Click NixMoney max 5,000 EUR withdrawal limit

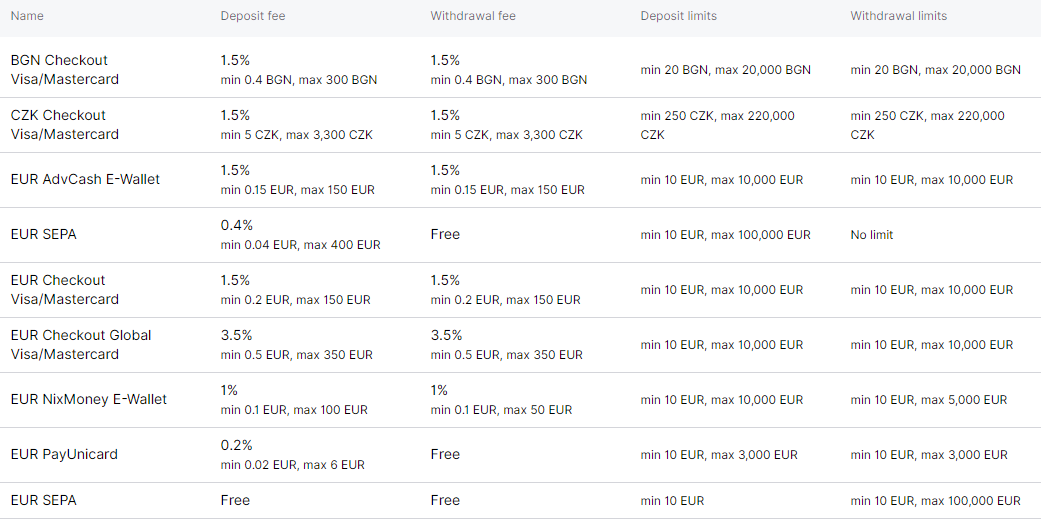[929, 400]
